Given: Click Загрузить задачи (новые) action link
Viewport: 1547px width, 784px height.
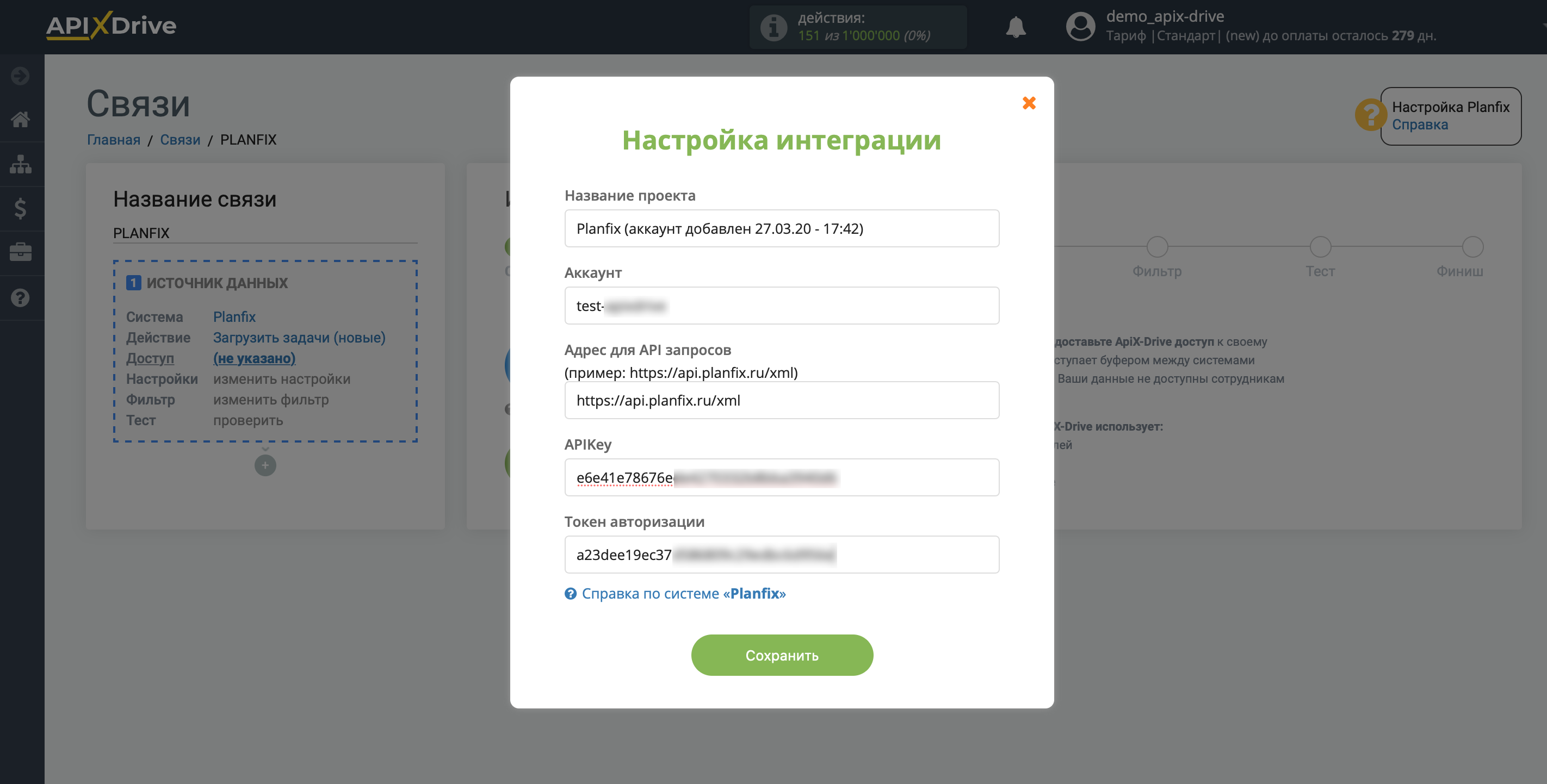Looking at the screenshot, I should (299, 338).
